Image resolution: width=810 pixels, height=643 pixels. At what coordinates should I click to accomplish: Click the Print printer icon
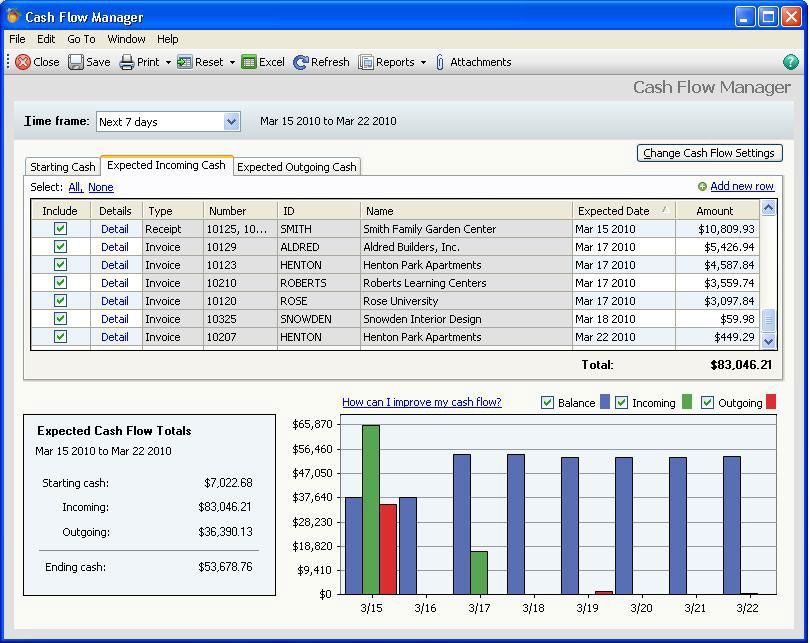(127, 62)
